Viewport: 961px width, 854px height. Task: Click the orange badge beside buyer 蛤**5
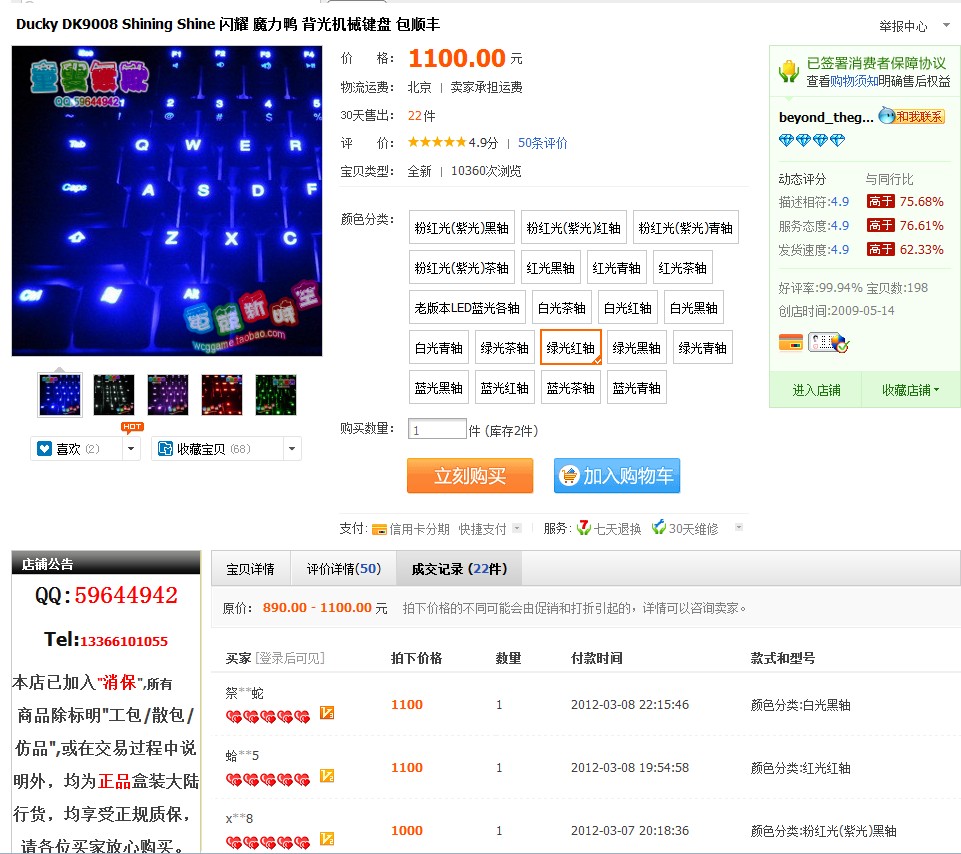pyautogui.click(x=327, y=776)
